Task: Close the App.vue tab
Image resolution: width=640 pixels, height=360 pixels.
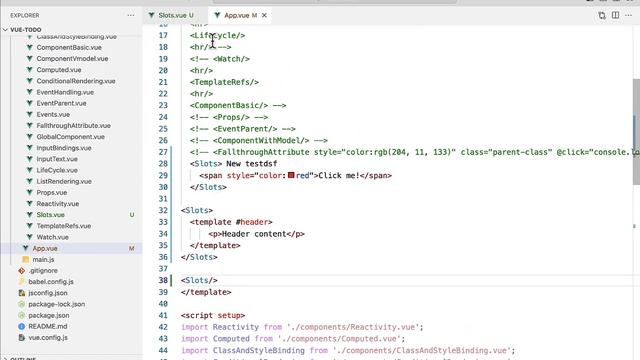Action: (x=264, y=16)
